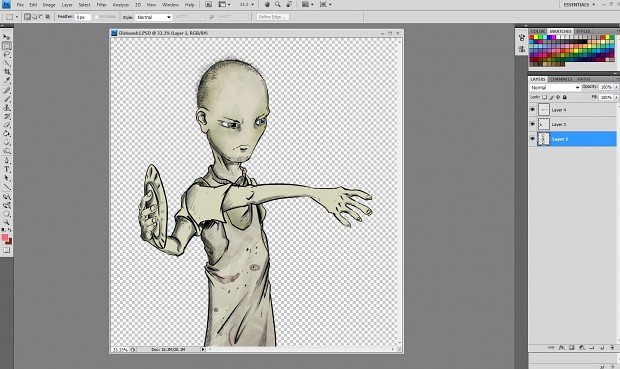This screenshot has width=620, height=369.
Task: Click the link layers icon at Layers panel bottom
Action: (x=551, y=348)
